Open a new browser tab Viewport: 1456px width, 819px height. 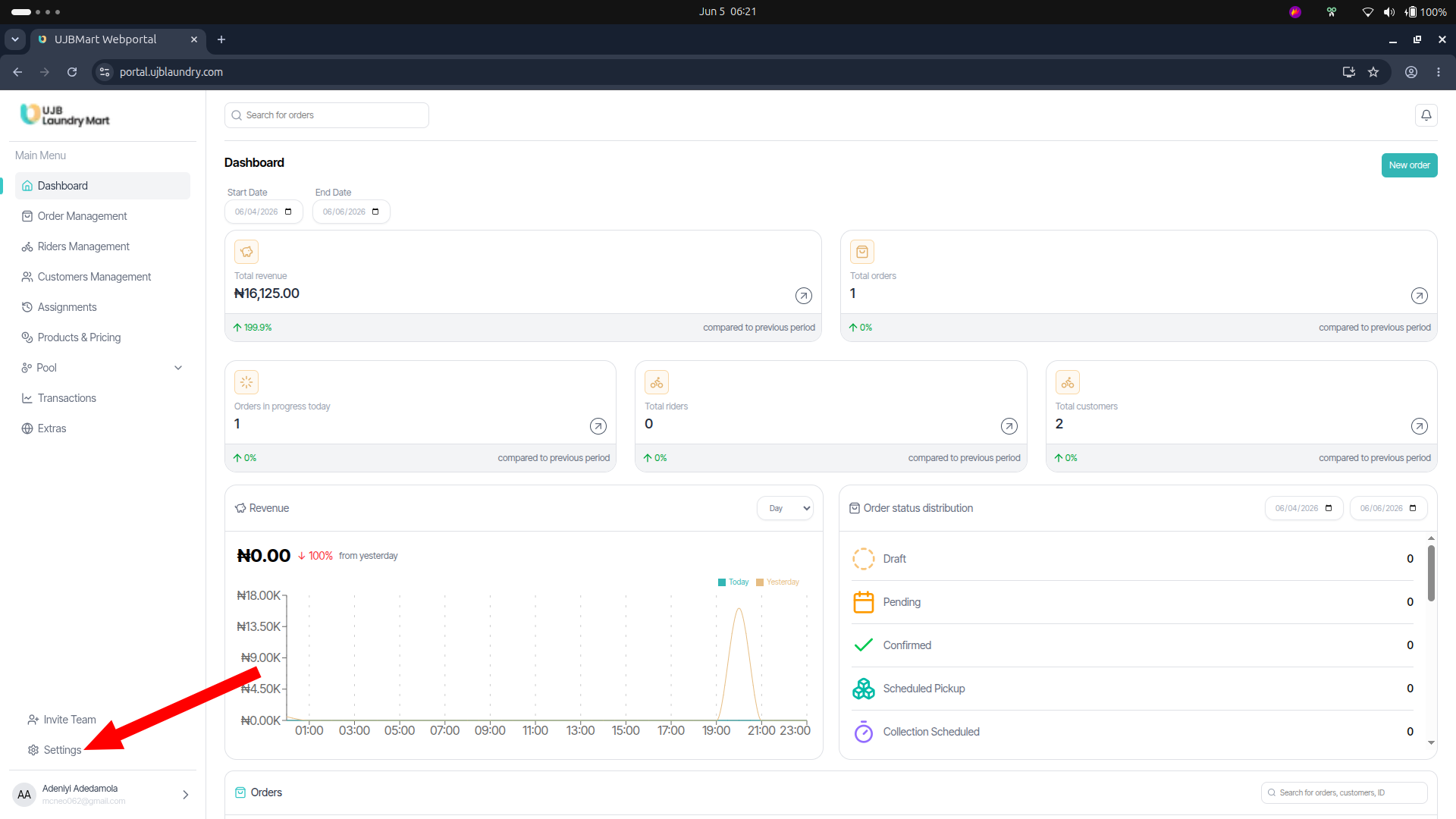(221, 39)
